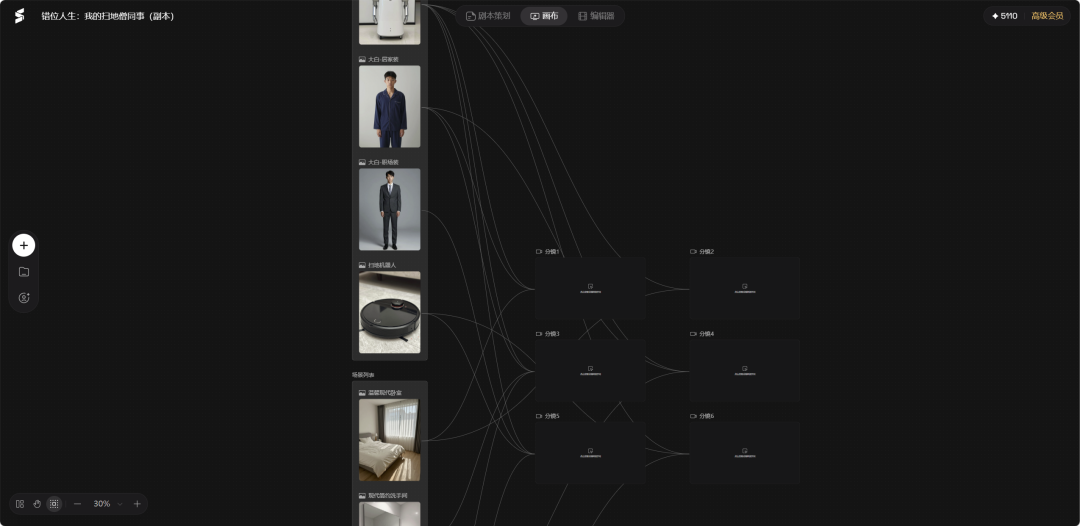Screen dimensions: 1080x526
Task: Open the 30% zoom level dropdown
Action: click(108, 504)
